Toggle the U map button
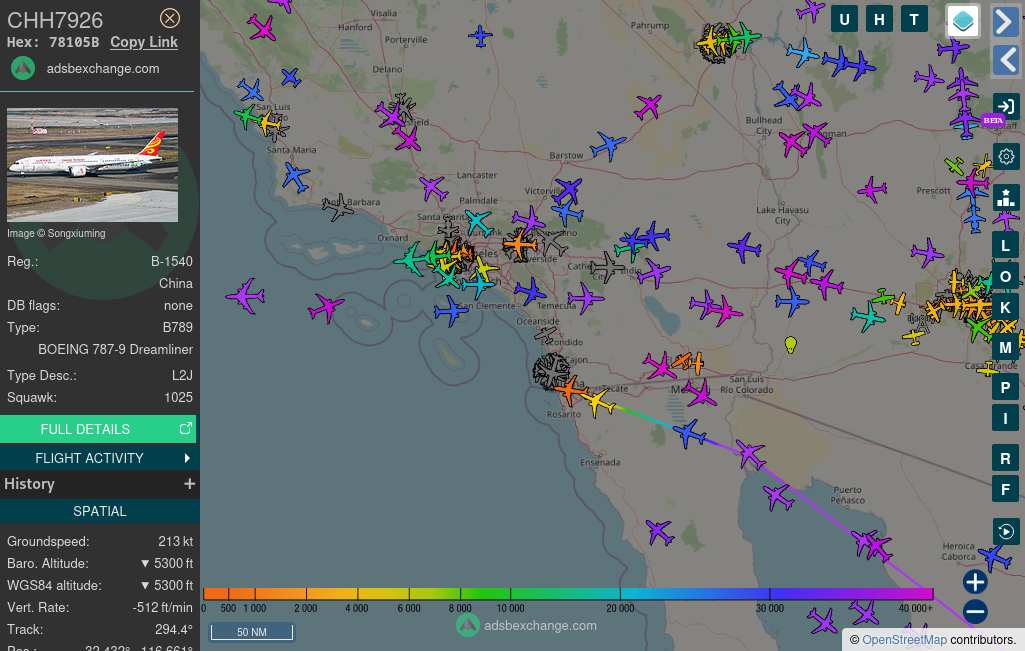This screenshot has width=1025, height=651. [845, 20]
